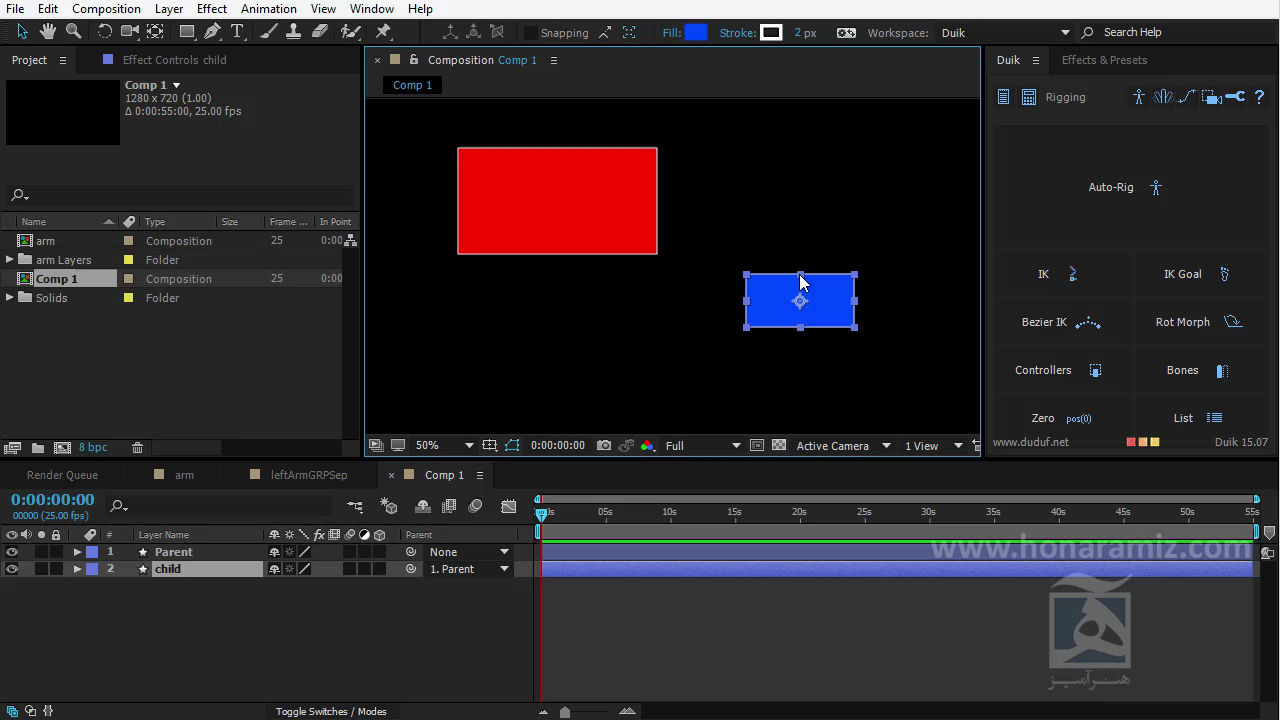Toggle mask and shape path visibility
1280x720 pixels.
[x=512, y=446]
